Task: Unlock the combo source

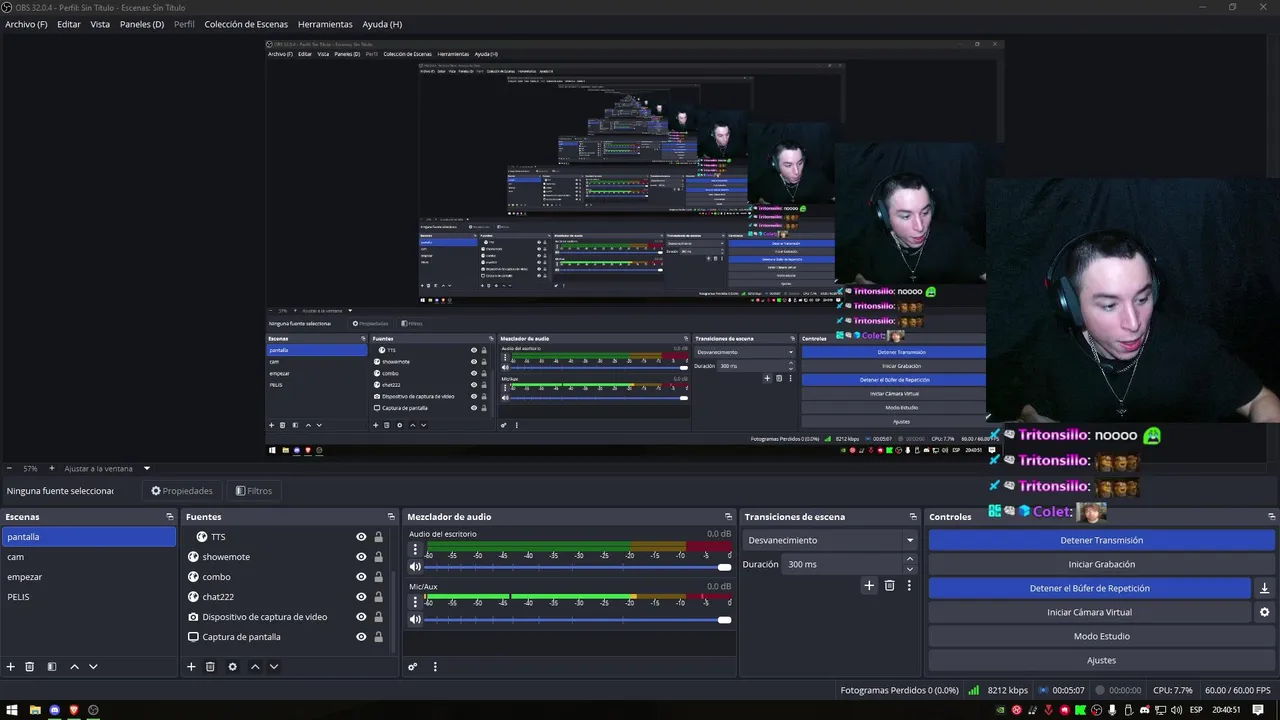Action: [x=378, y=577]
